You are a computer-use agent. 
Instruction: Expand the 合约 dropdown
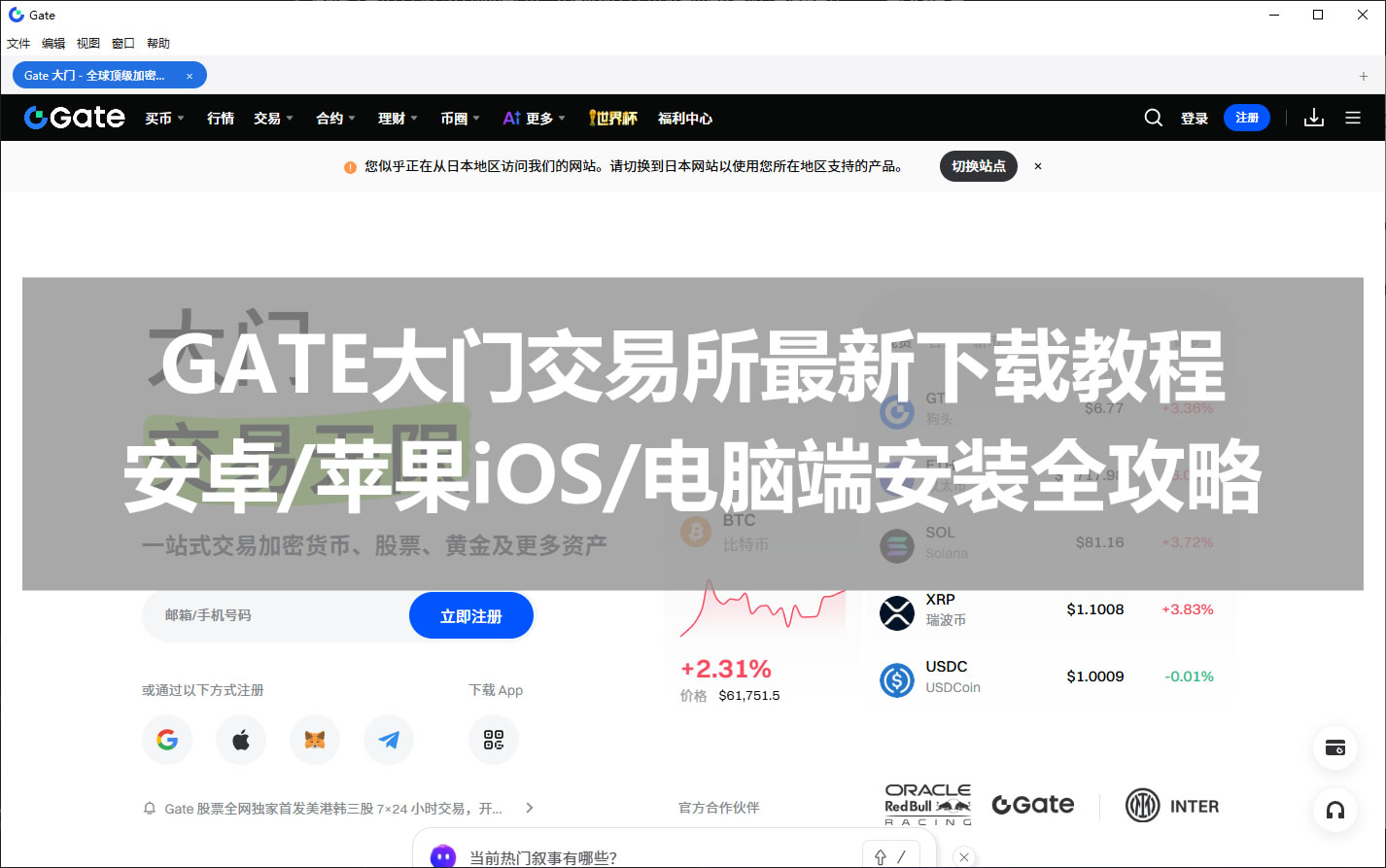coord(335,118)
